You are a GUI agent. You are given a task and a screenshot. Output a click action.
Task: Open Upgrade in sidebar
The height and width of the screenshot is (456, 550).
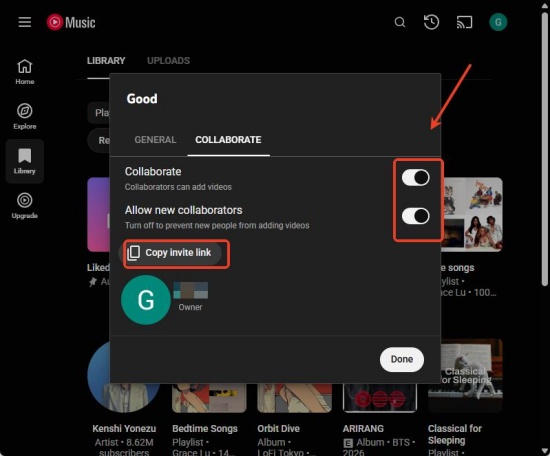coord(25,206)
